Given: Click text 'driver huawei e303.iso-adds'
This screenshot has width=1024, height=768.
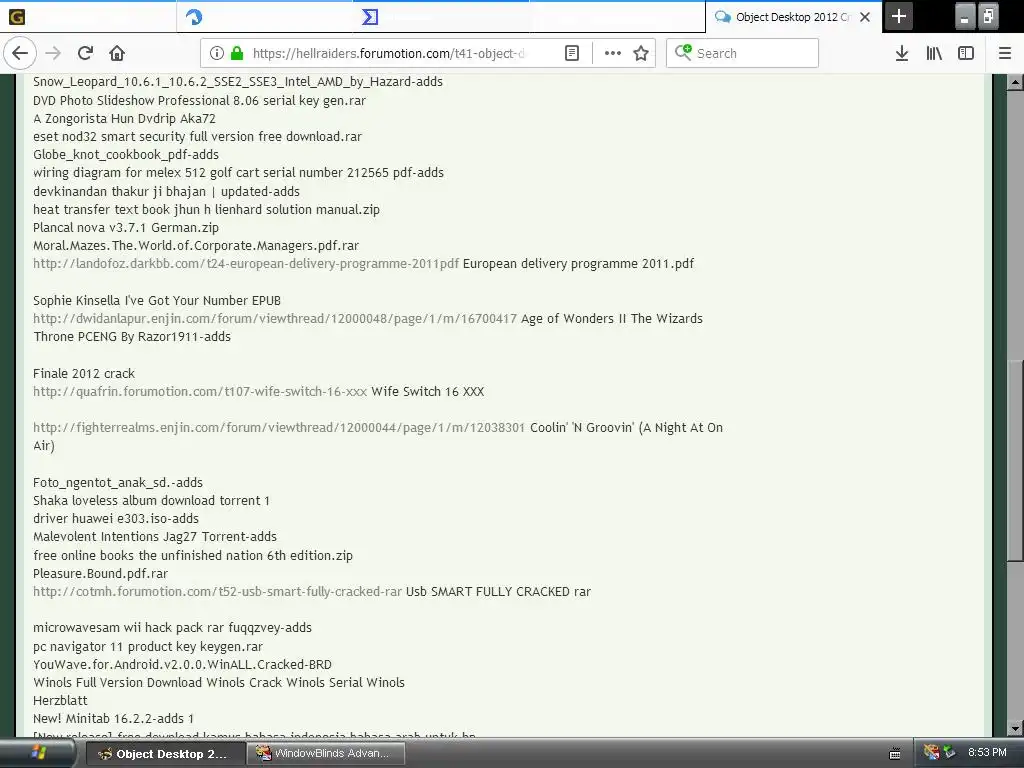Looking at the screenshot, I should [x=116, y=519].
